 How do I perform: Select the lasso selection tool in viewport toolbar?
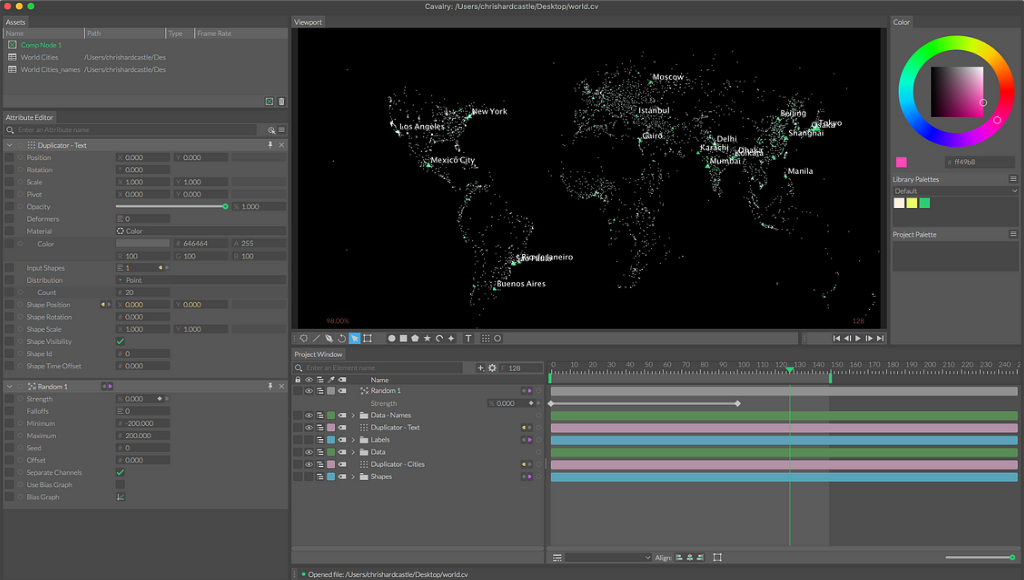point(304,338)
